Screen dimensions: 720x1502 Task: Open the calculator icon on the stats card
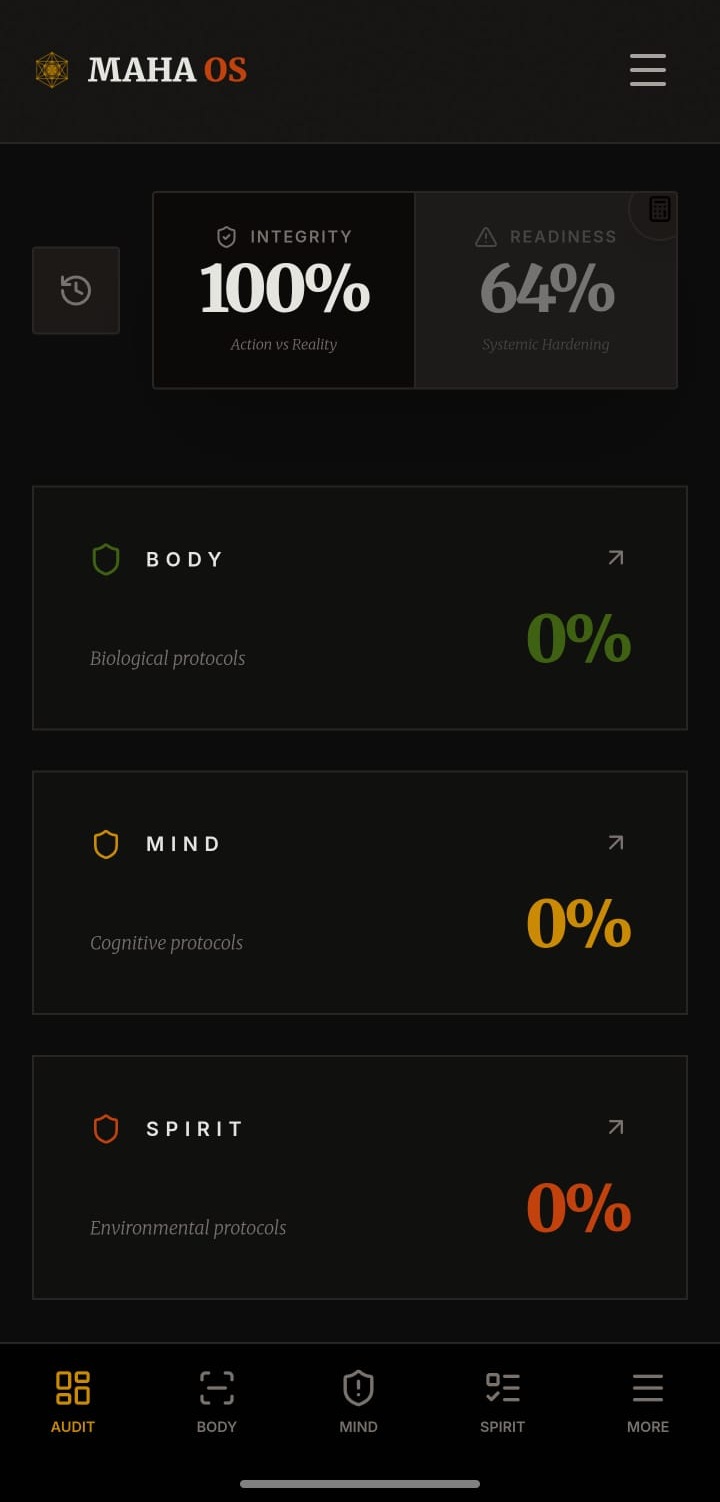658,209
